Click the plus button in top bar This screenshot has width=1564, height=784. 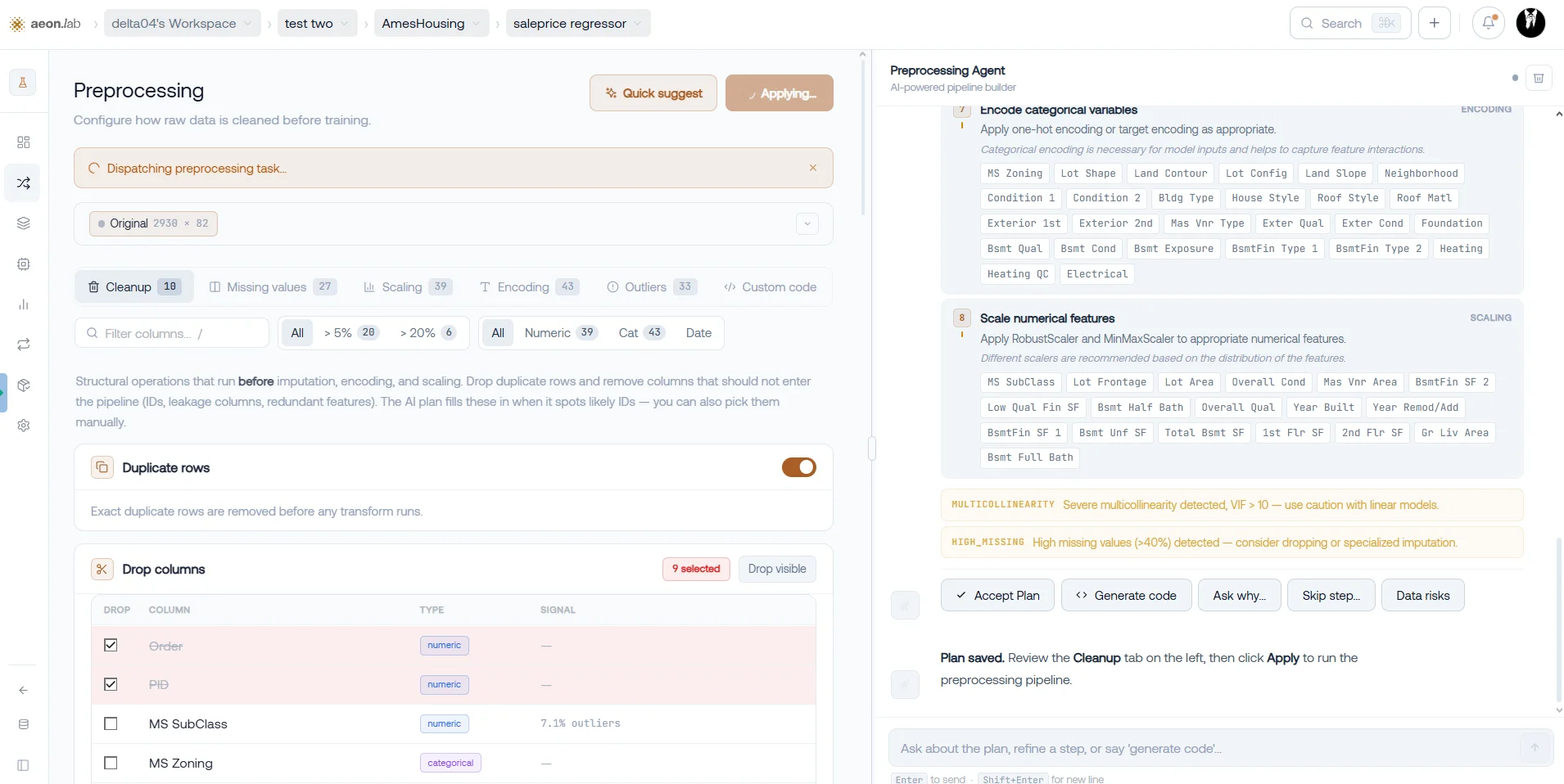pyautogui.click(x=1435, y=23)
